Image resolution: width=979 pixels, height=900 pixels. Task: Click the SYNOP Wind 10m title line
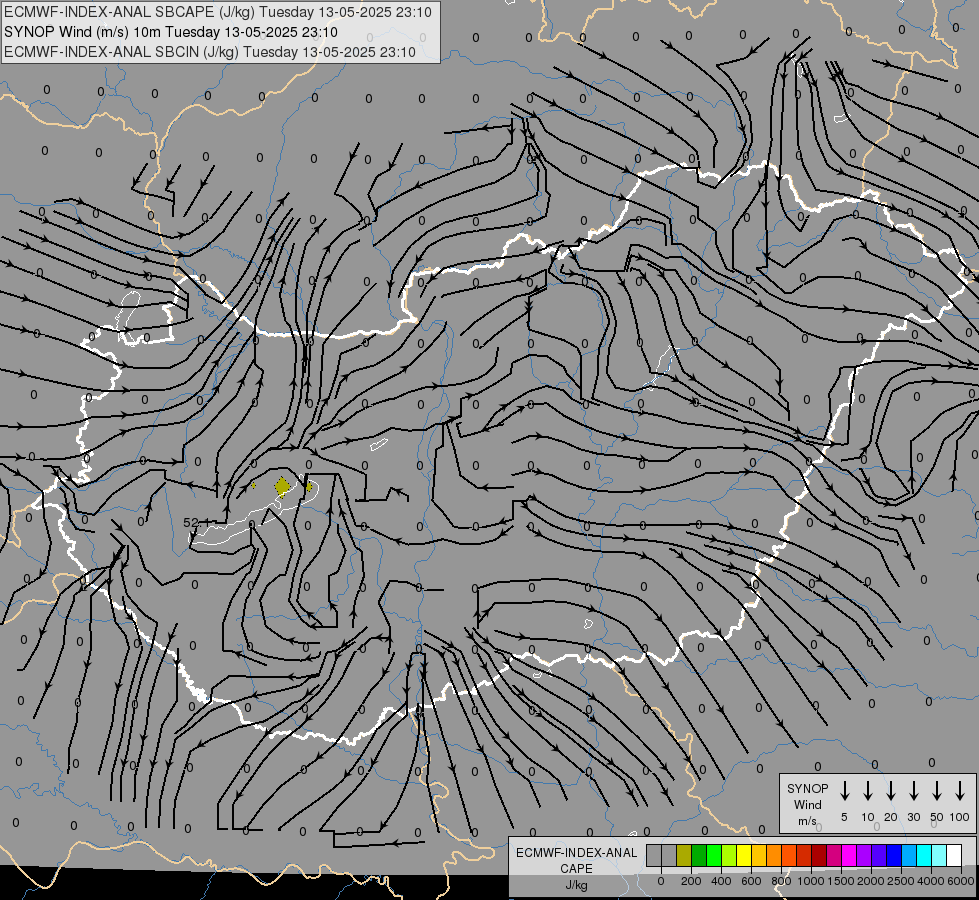170,32
